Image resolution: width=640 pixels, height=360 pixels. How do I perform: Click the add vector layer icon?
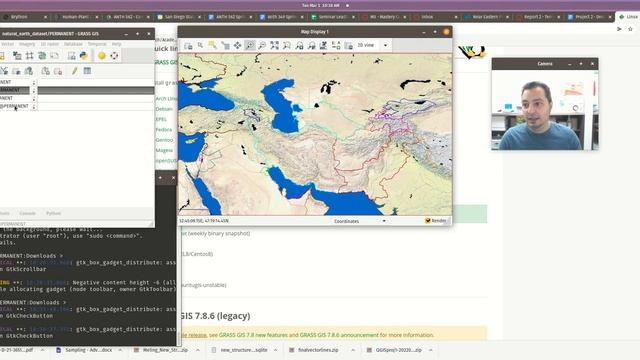[4, 71]
